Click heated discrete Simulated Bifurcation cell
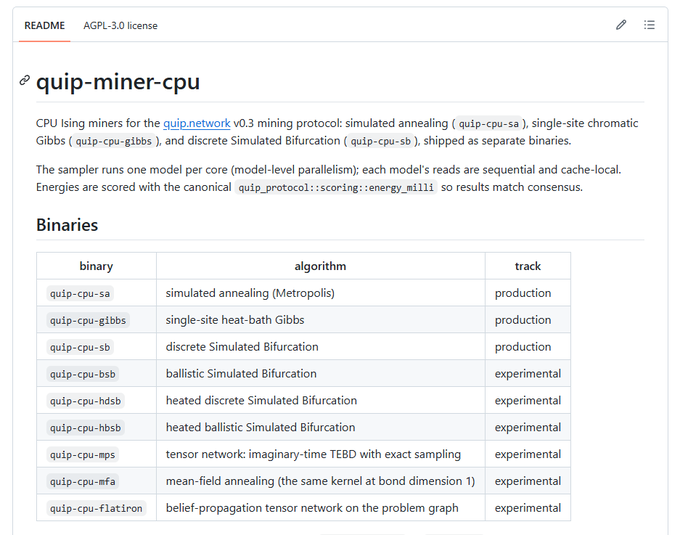 coord(320,401)
